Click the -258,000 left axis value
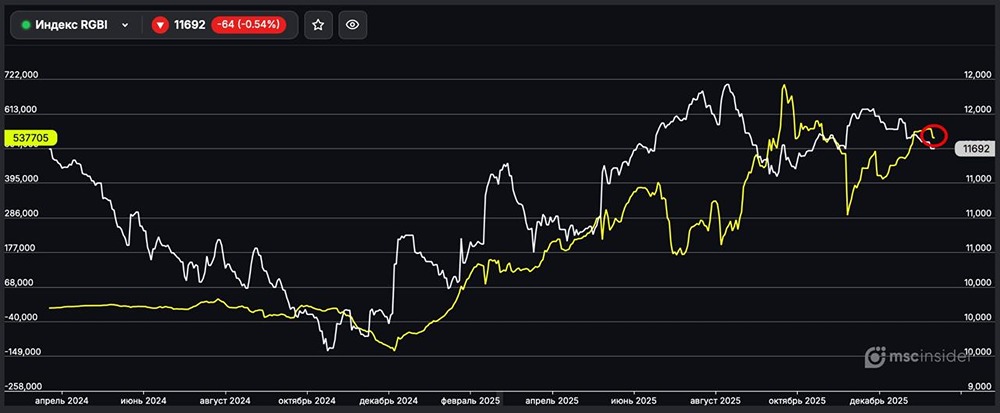1000x413 pixels. (x=47, y=386)
